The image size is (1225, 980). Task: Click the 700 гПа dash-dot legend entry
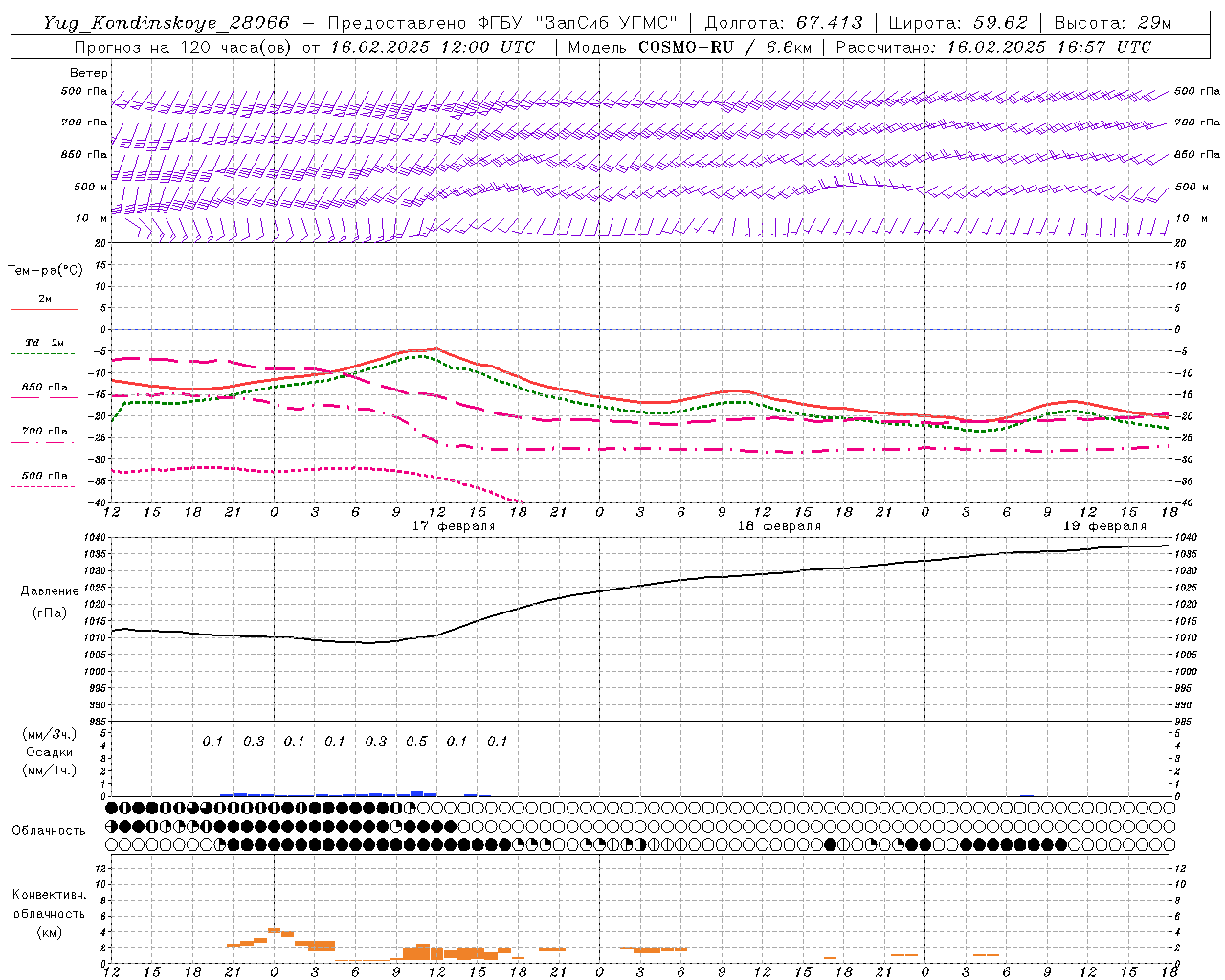[44, 433]
